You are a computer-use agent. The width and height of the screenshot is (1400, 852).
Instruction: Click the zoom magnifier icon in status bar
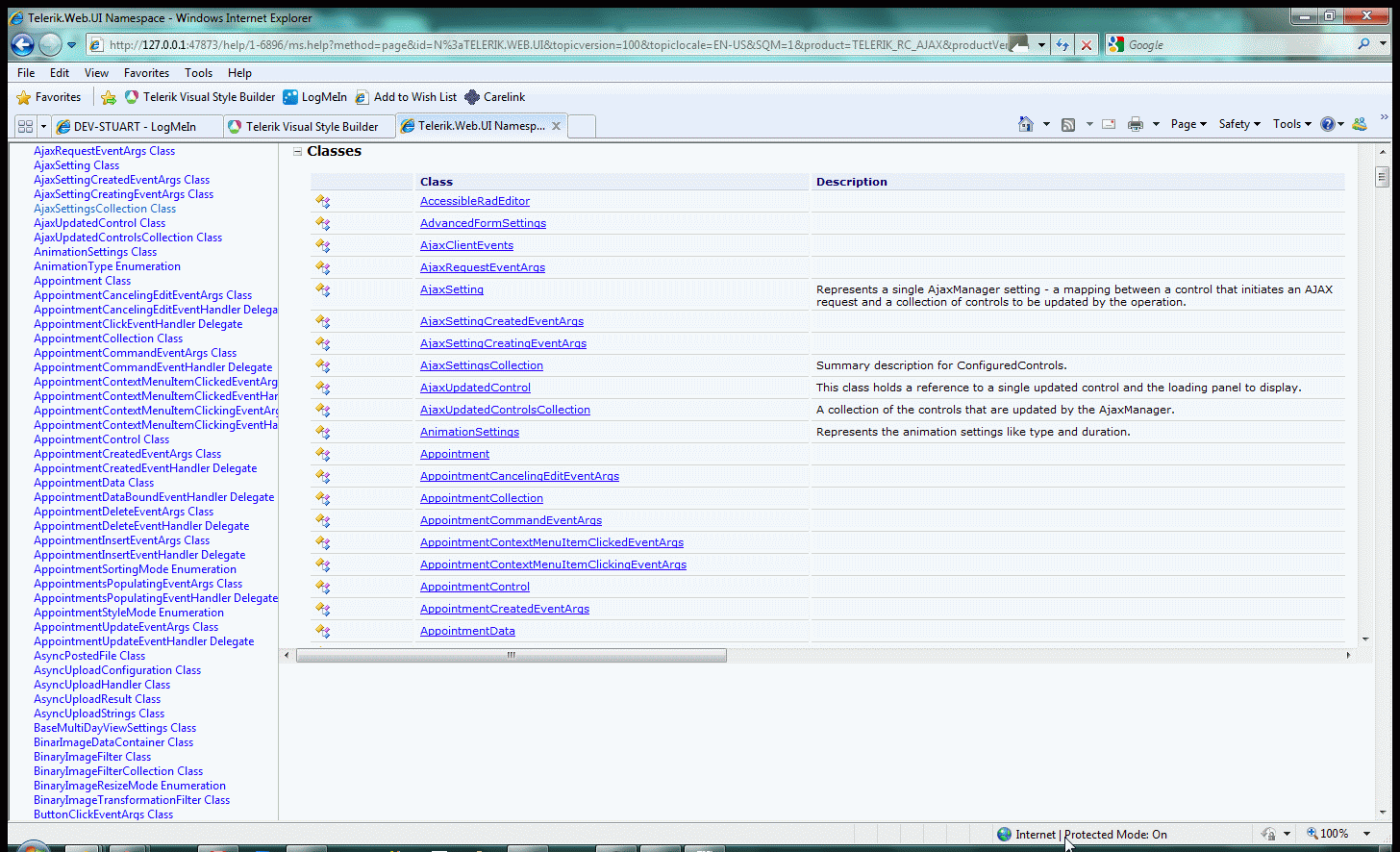pos(1312,834)
